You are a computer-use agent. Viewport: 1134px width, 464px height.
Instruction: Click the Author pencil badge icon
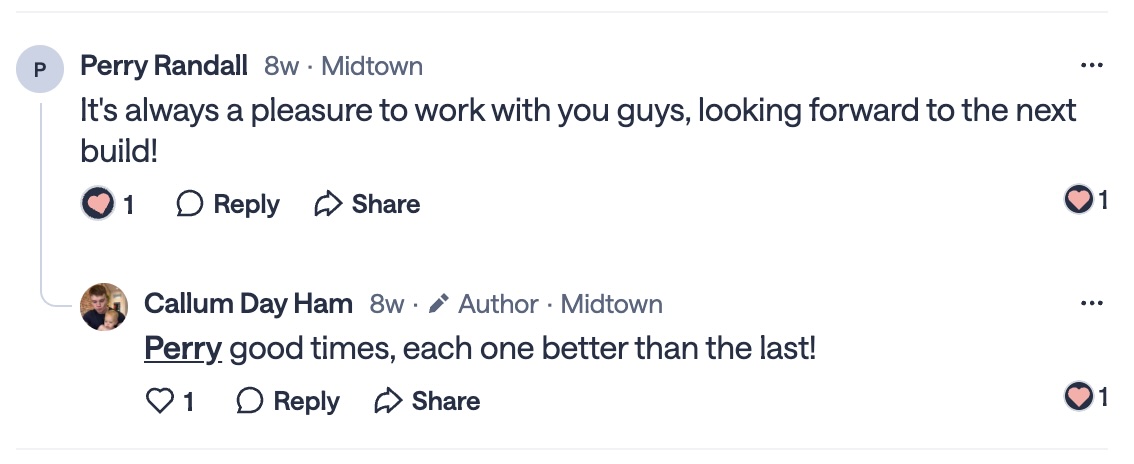point(438,303)
